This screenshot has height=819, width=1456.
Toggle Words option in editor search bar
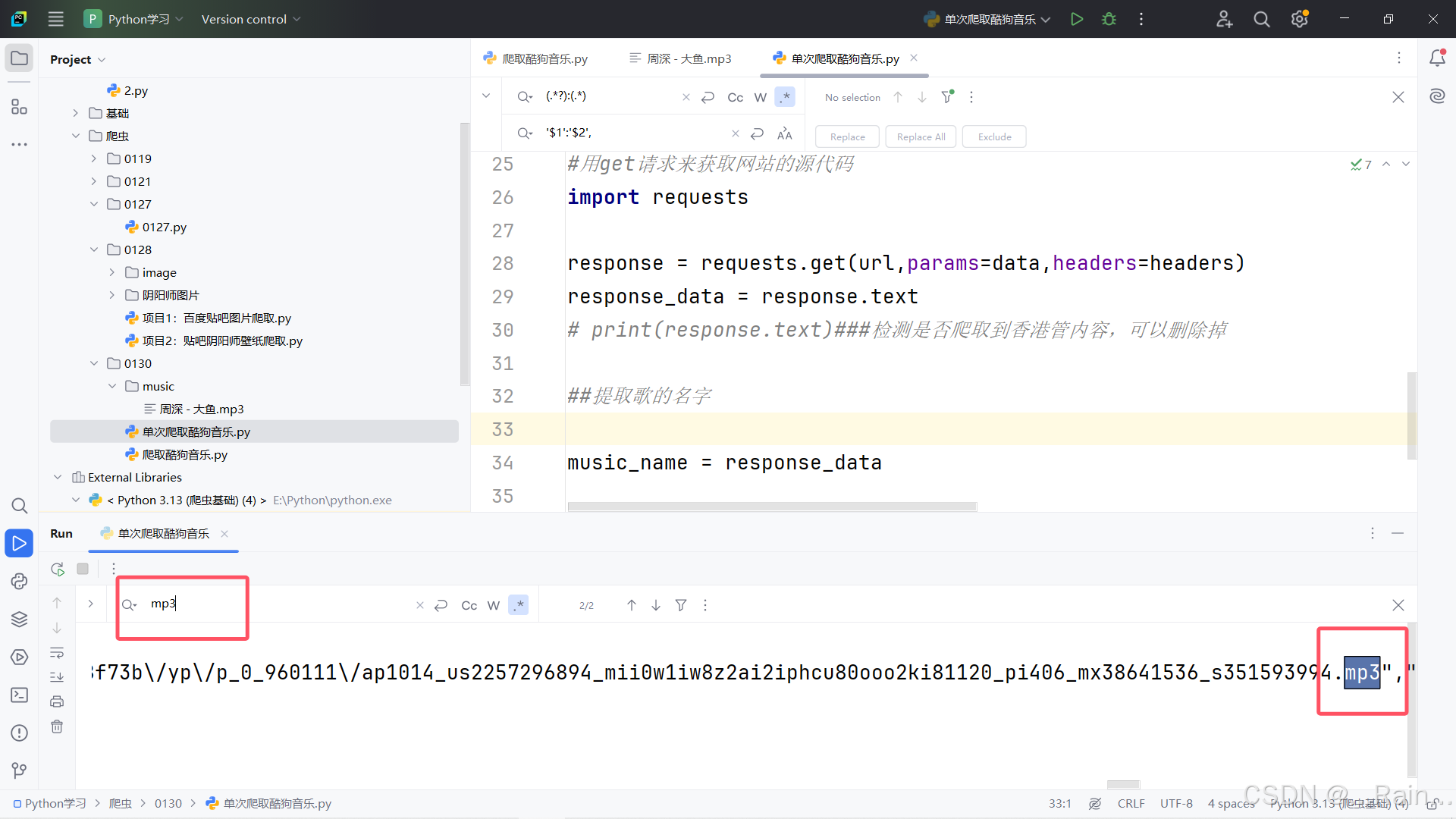tap(760, 97)
